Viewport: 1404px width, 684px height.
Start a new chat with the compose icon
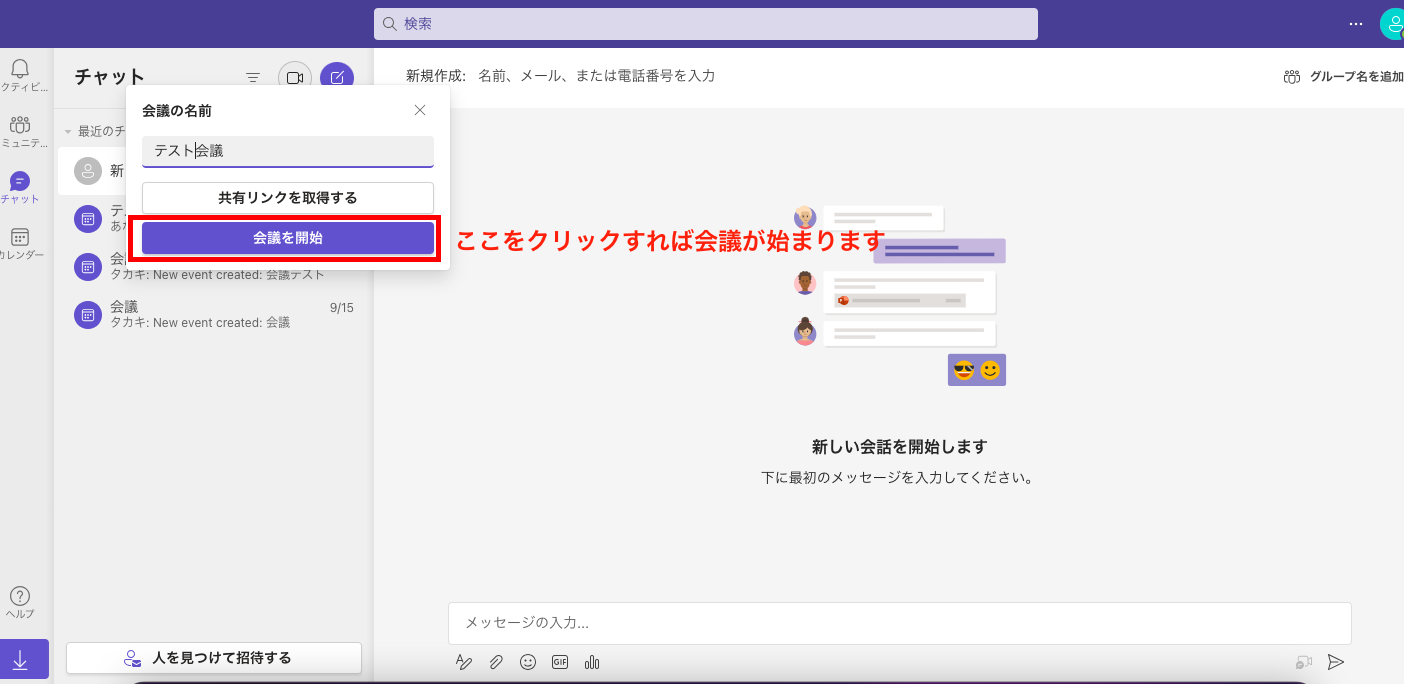click(337, 76)
